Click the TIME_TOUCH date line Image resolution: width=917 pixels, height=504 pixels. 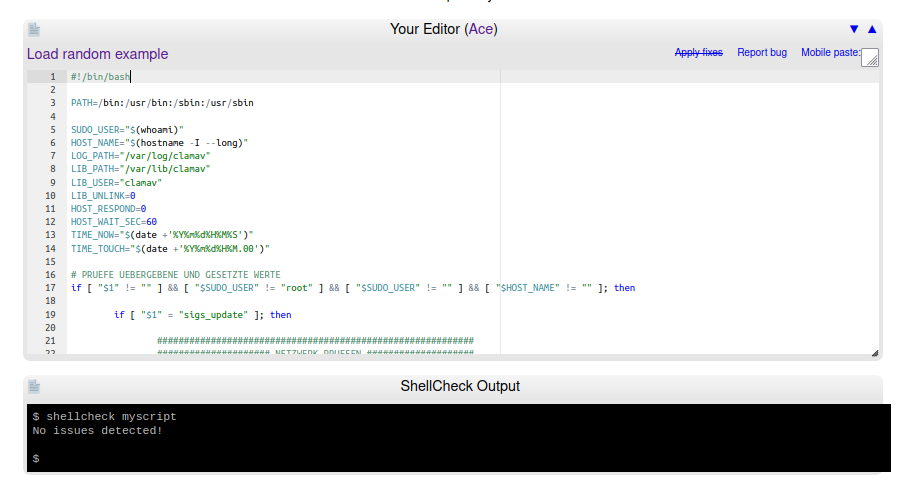pyautogui.click(x=171, y=248)
